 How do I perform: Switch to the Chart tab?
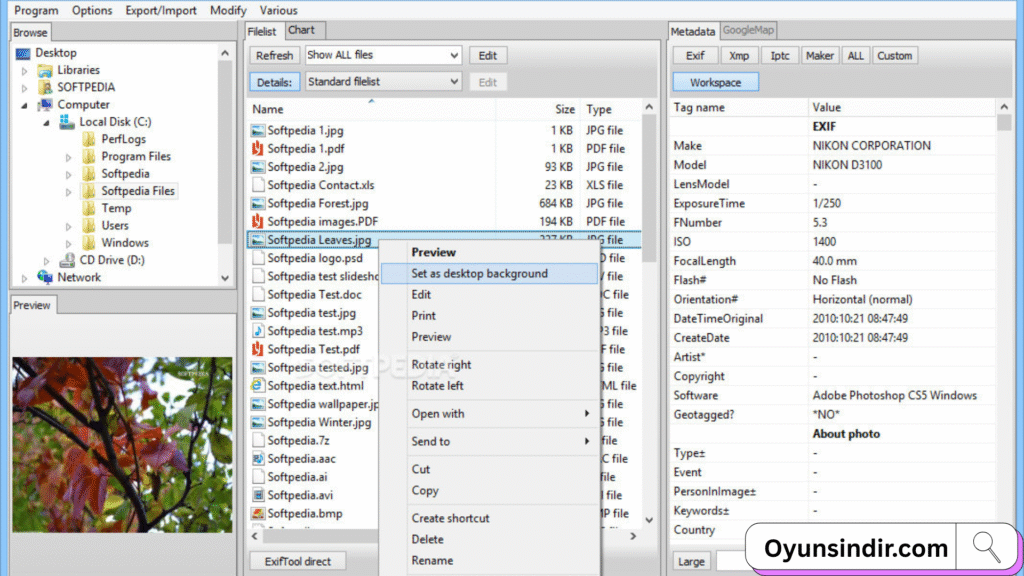pos(301,31)
